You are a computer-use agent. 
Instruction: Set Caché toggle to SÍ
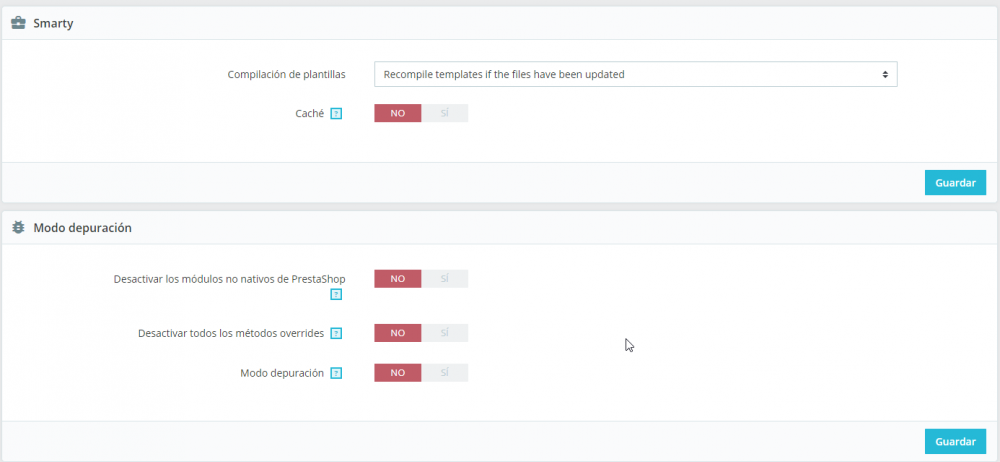(444, 113)
